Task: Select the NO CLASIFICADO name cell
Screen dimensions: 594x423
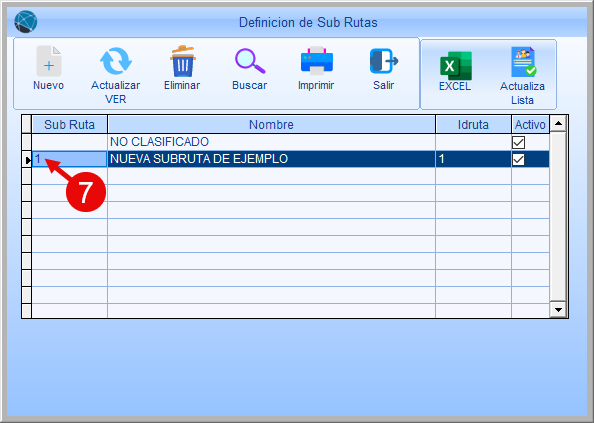Action: 271,142
